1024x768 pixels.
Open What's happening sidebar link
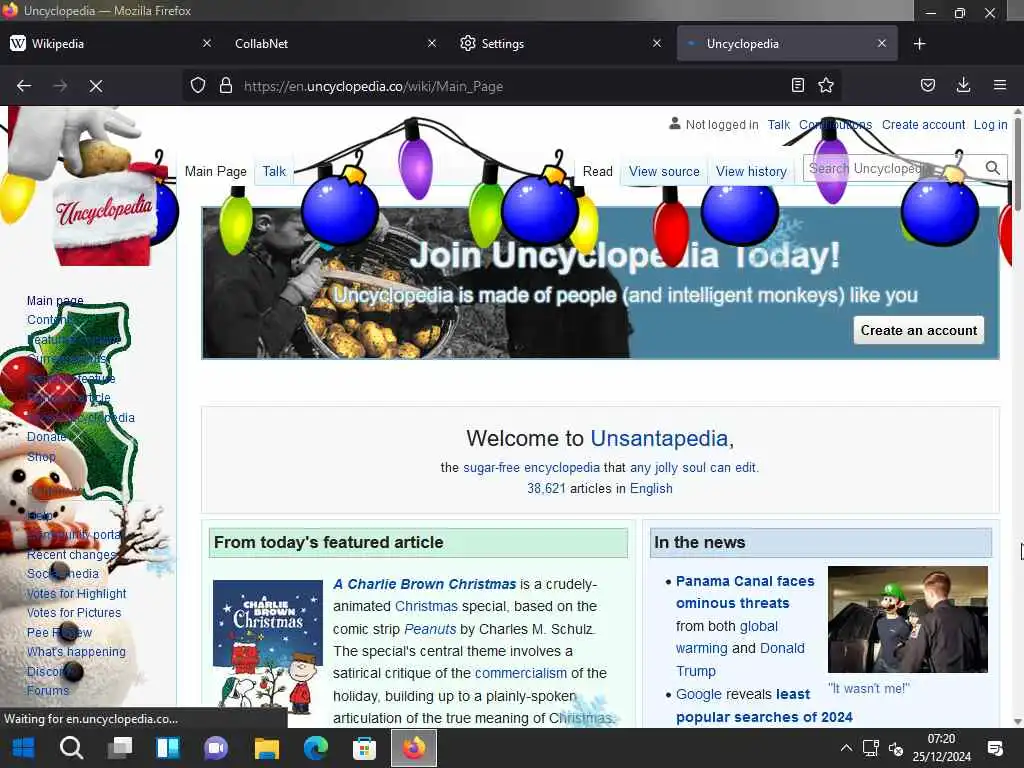pyautogui.click(x=76, y=652)
